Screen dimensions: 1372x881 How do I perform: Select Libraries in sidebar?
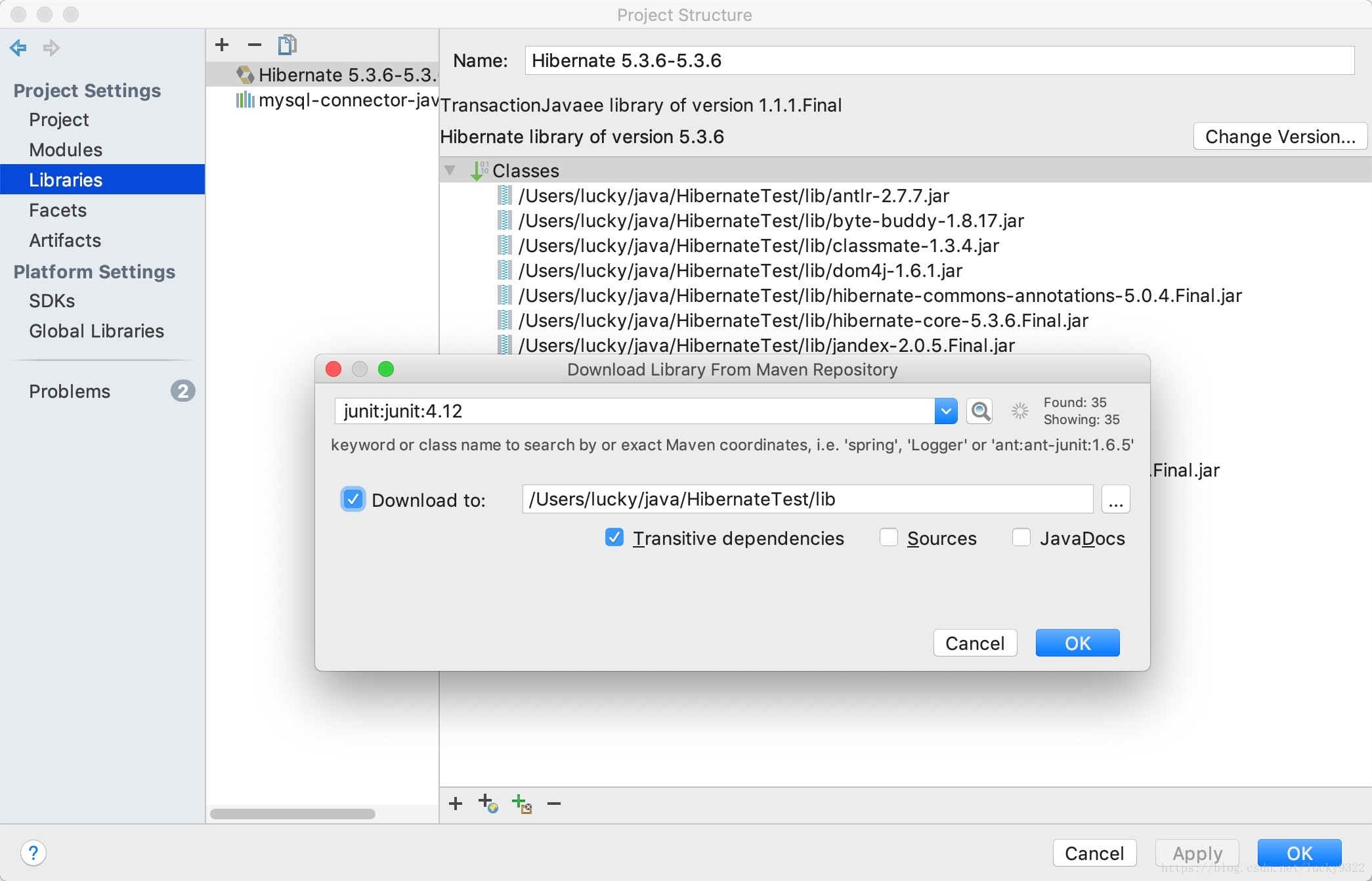(102, 180)
